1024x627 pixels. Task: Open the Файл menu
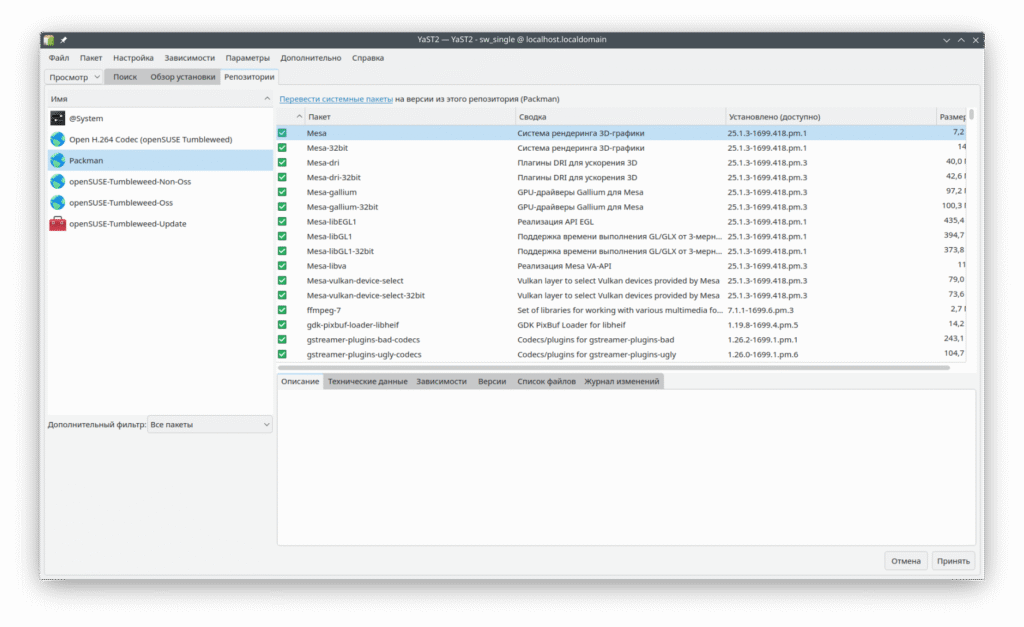point(59,58)
